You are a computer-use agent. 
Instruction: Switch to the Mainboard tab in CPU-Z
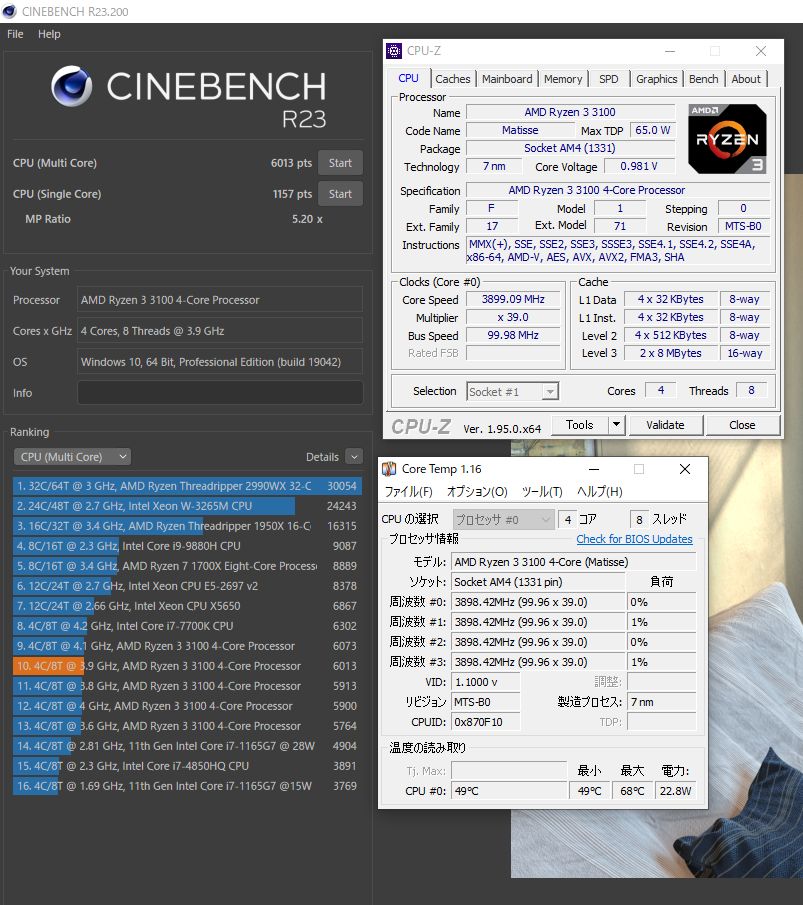[507, 79]
